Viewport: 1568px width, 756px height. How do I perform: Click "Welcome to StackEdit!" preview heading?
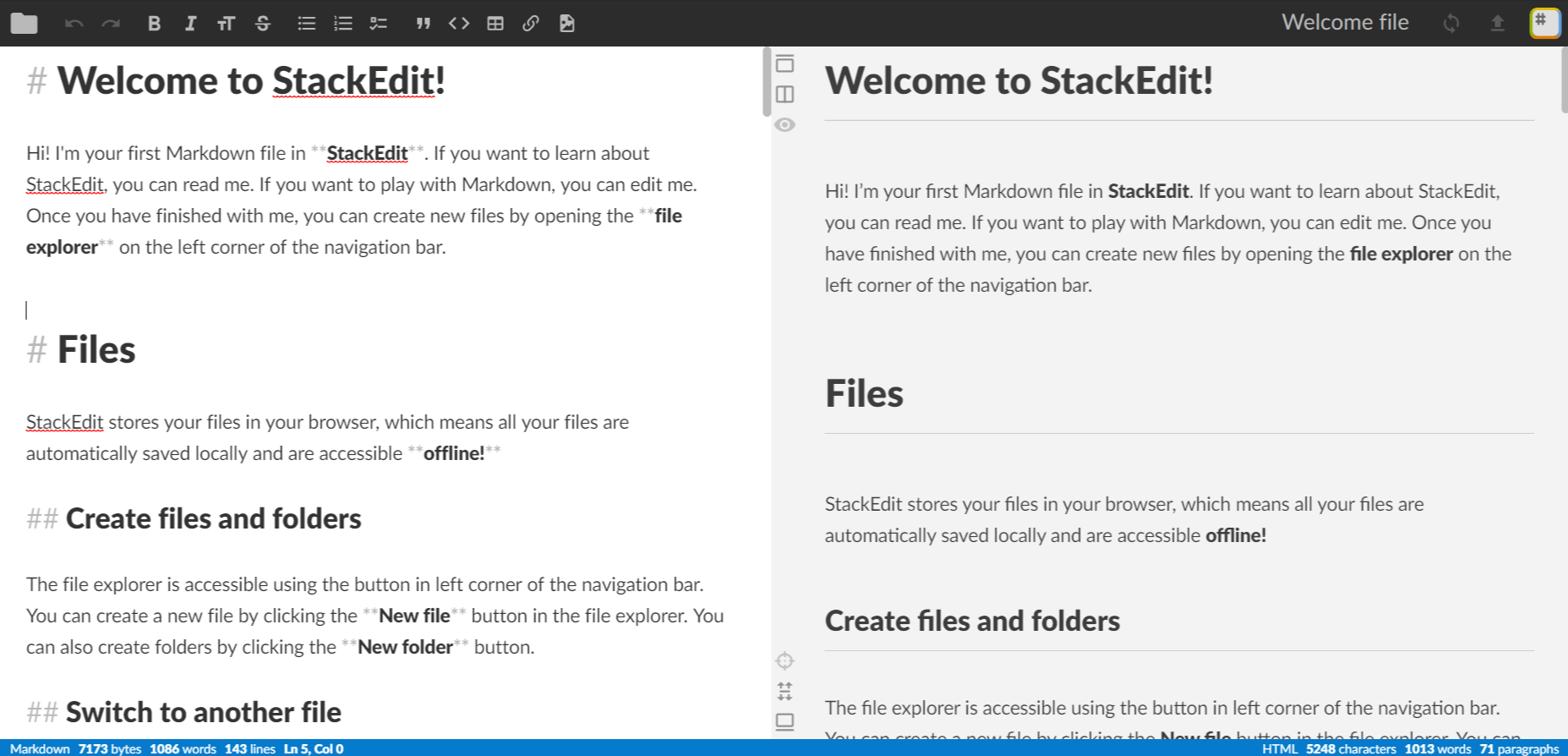(x=1019, y=80)
